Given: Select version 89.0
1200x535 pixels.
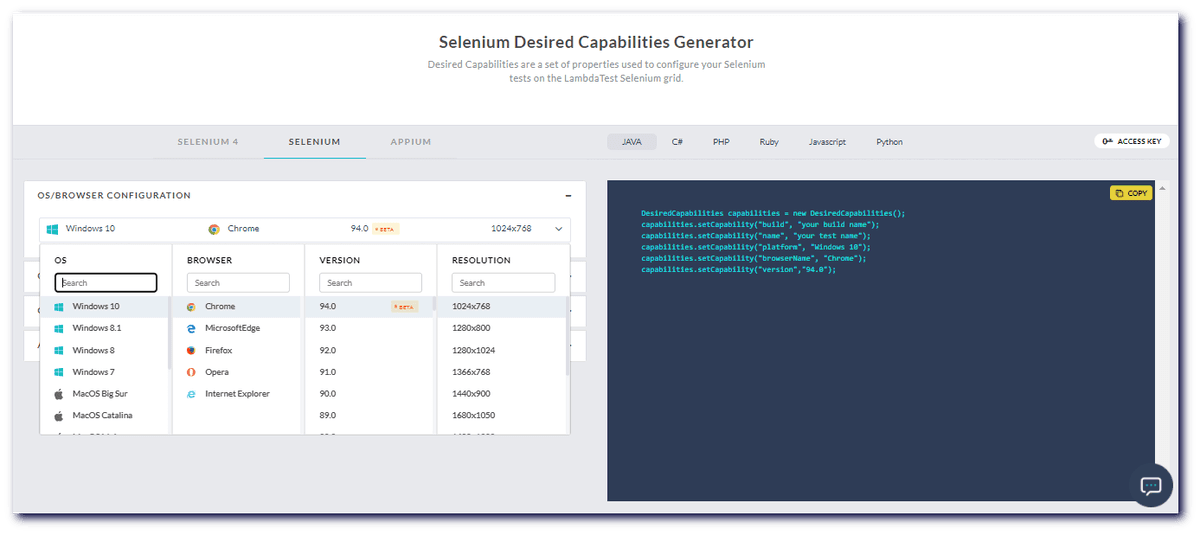Looking at the screenshot, I should 370,415.
